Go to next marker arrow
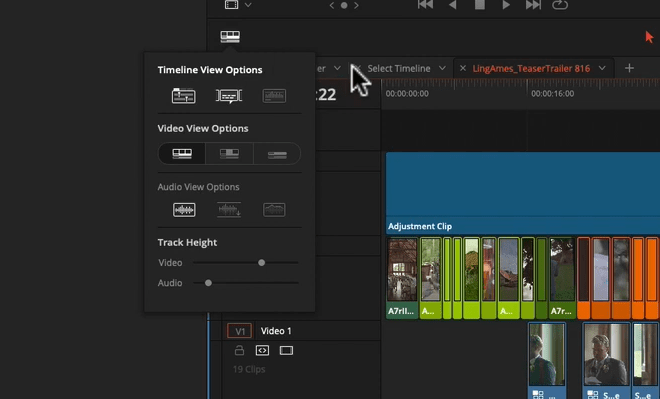 tap(356, 5)
